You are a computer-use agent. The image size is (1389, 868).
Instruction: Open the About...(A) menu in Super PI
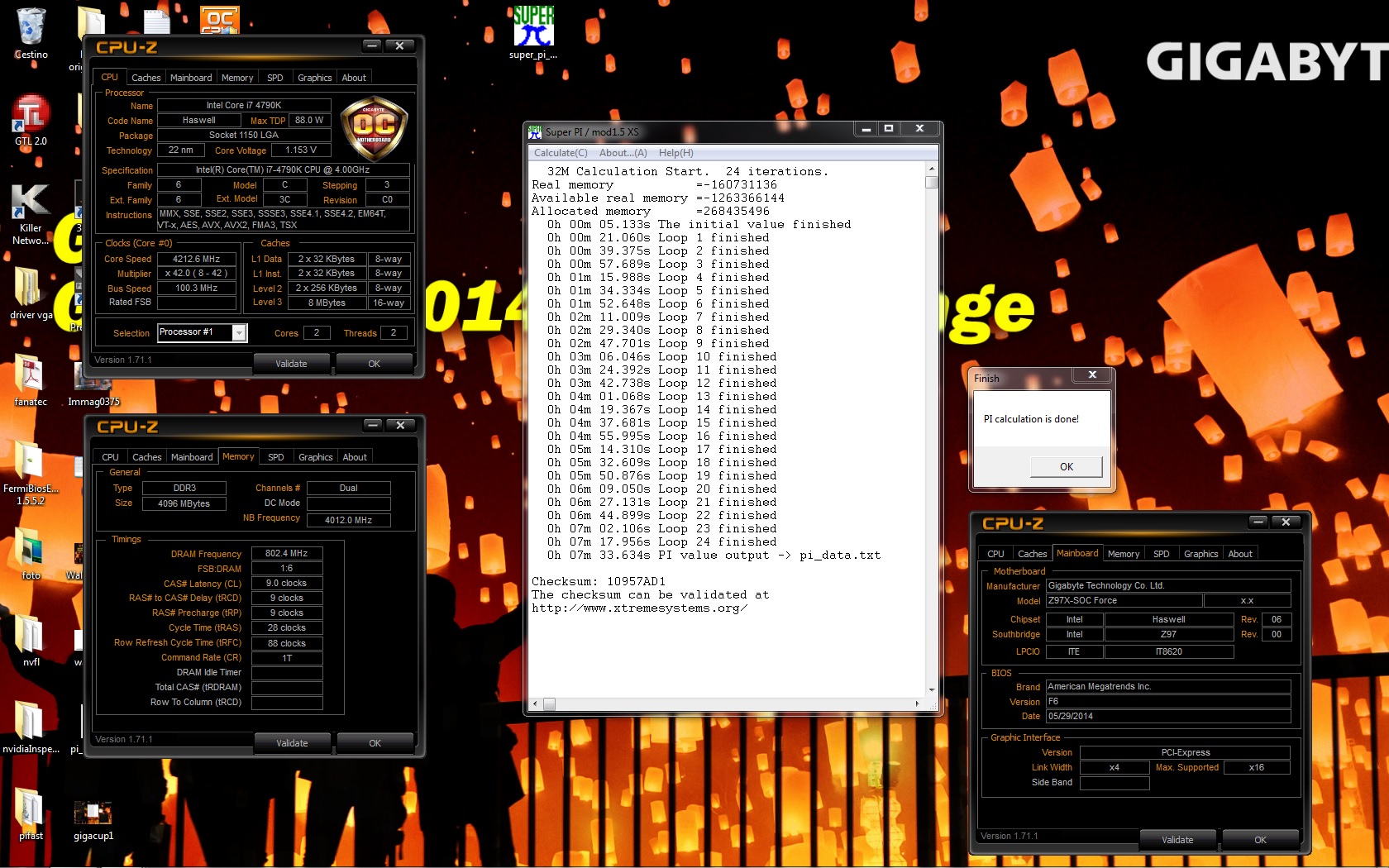(623, 153)
